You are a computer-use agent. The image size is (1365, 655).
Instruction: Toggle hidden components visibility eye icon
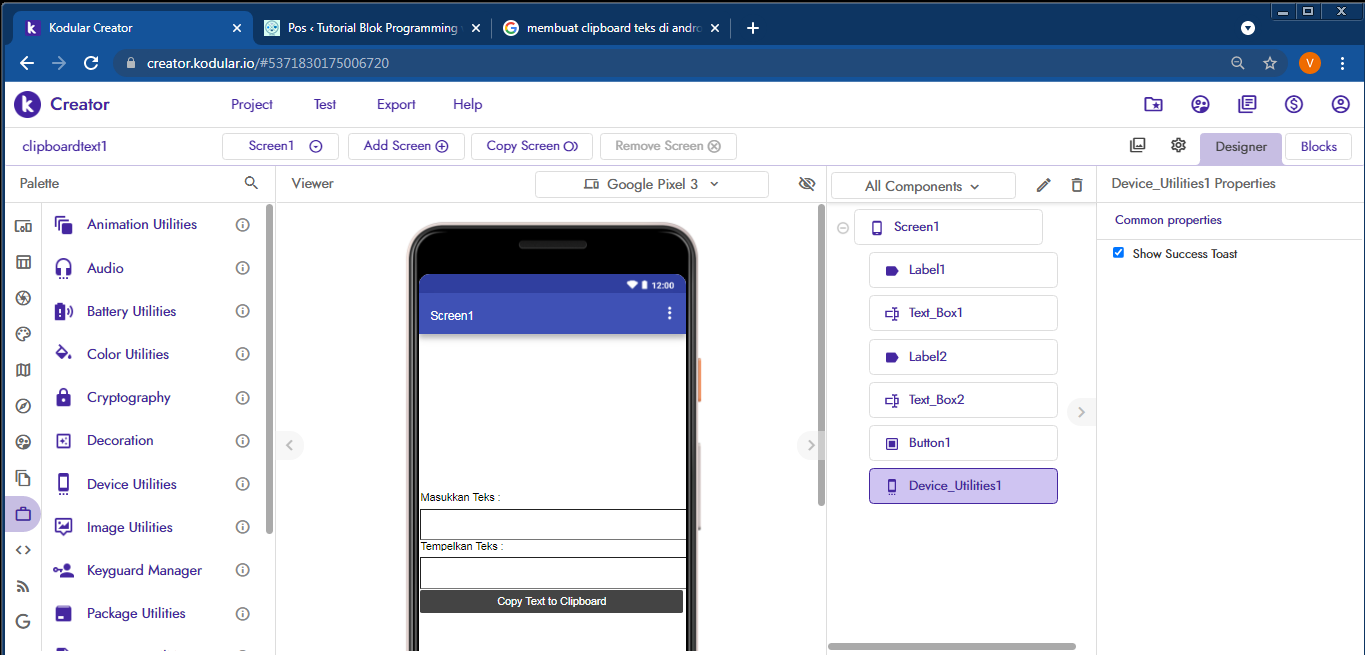[x=807, y=184]
